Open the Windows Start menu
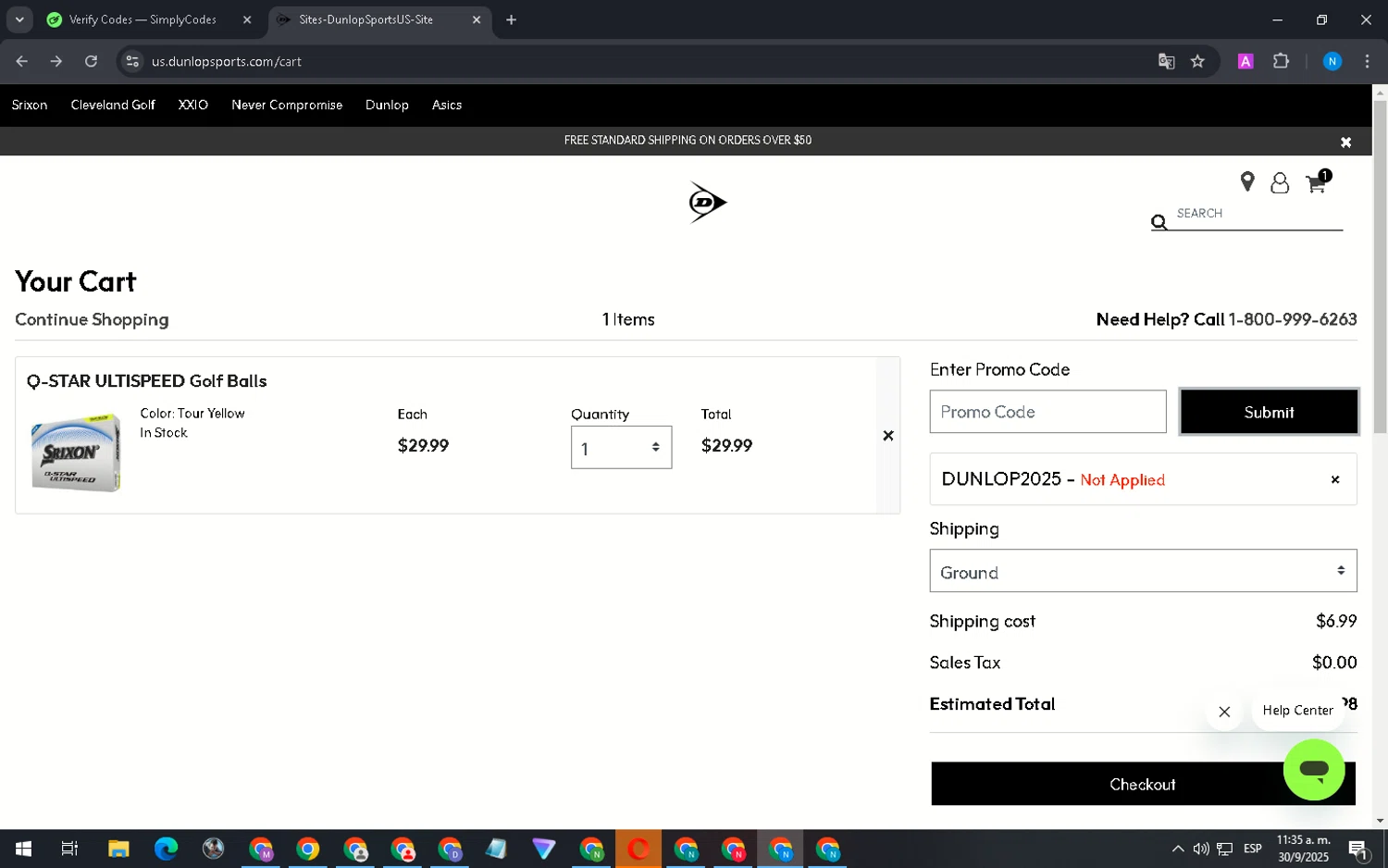Image resolution: width=1388 pixels, height=868 pixels. (x=23, y=849)
